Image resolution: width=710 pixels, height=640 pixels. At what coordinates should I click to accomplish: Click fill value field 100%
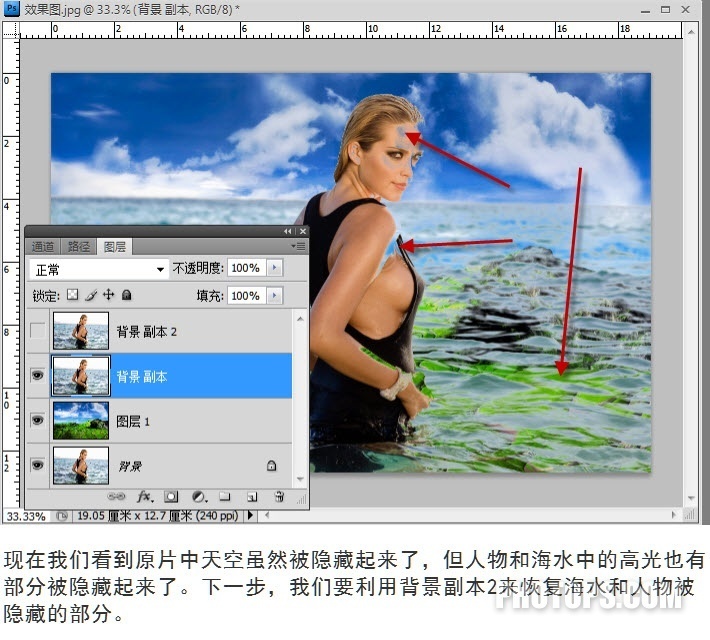point(246,296)
